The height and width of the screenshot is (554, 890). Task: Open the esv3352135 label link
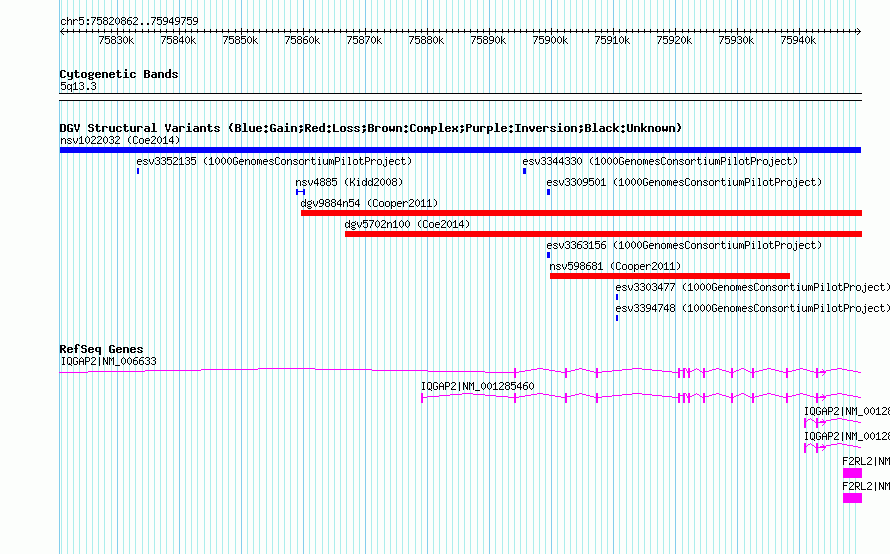(x=274, y=161)
